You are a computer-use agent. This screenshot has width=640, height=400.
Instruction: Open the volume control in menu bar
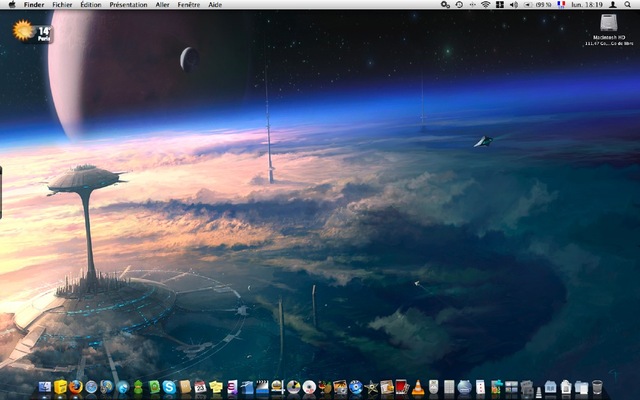coord(513,4)
